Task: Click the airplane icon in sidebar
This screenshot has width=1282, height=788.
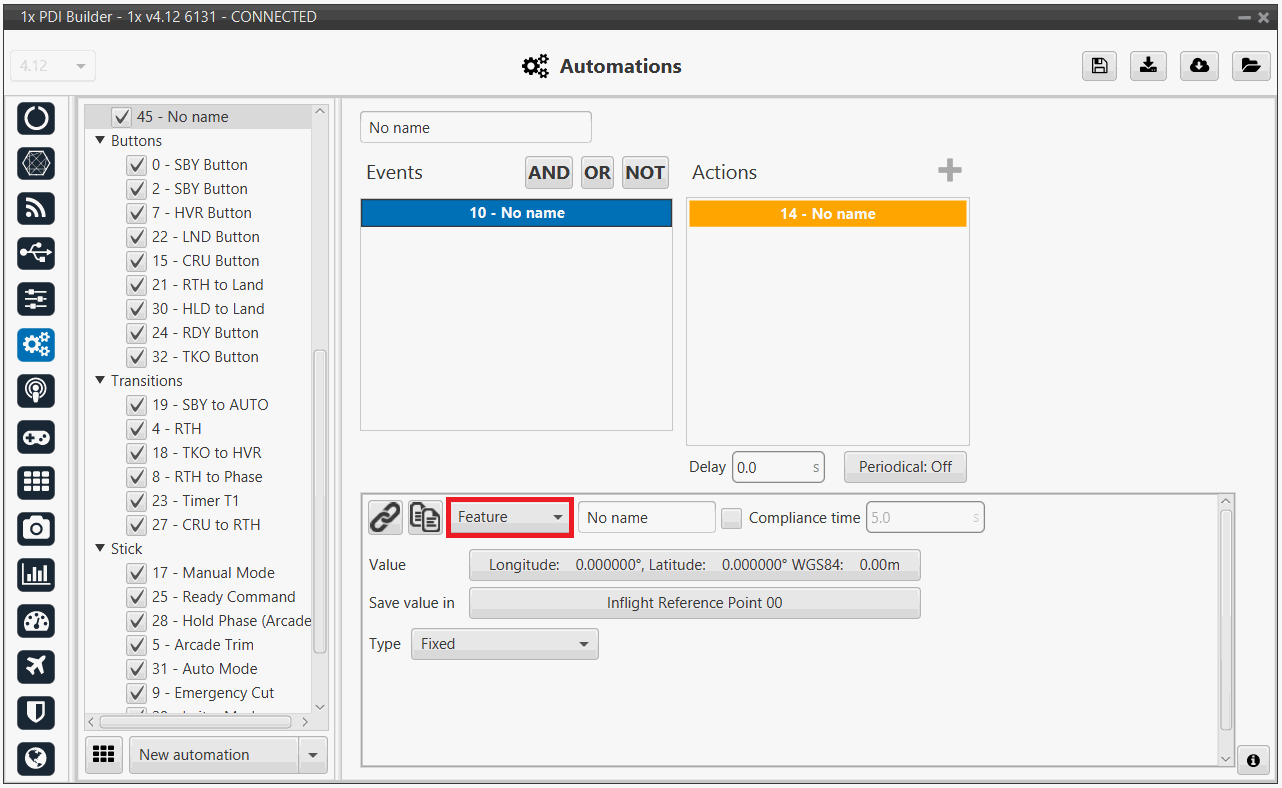Action: (36, 667)
